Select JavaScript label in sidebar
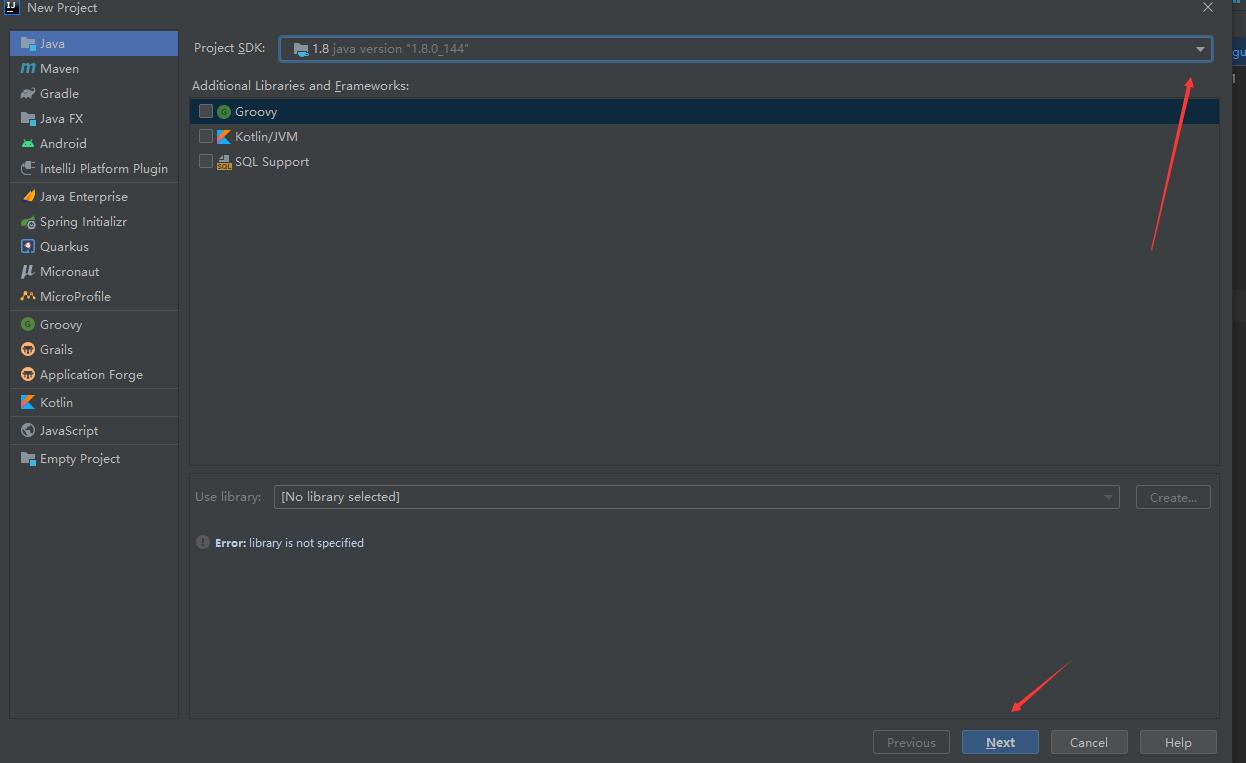 [69, 431]
